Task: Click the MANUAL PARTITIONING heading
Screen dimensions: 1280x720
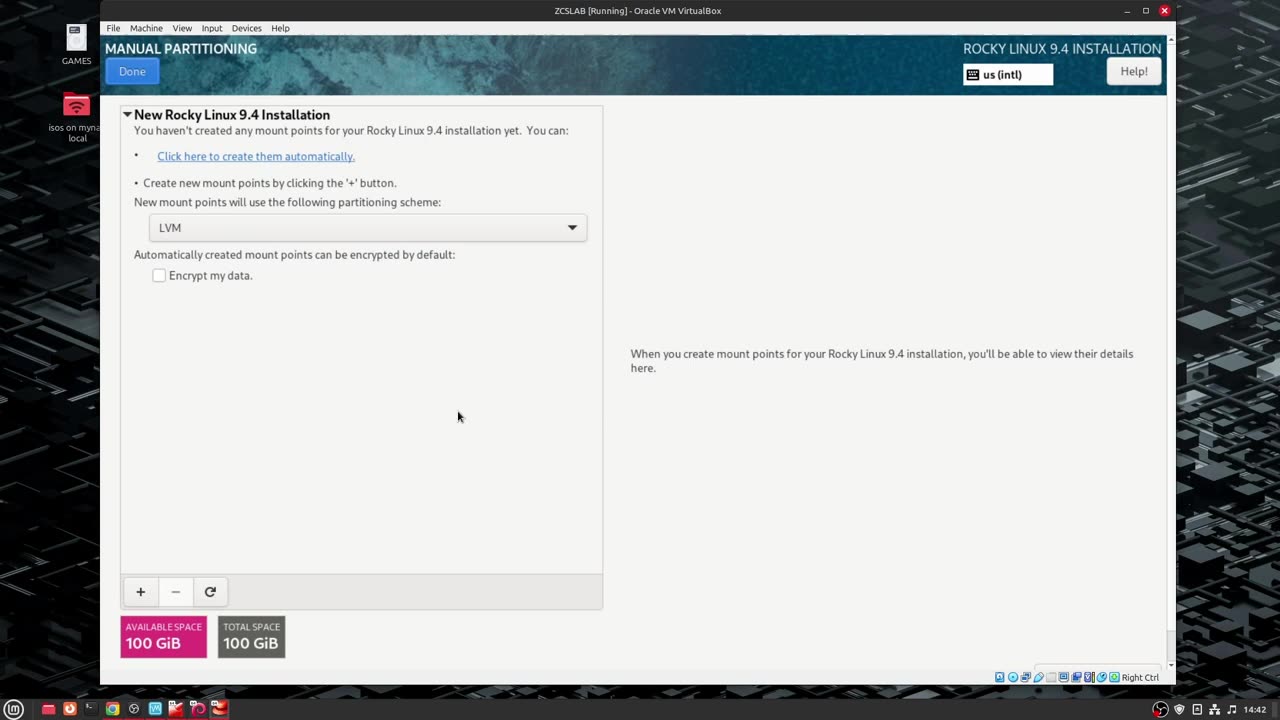Action: point(181,48)
